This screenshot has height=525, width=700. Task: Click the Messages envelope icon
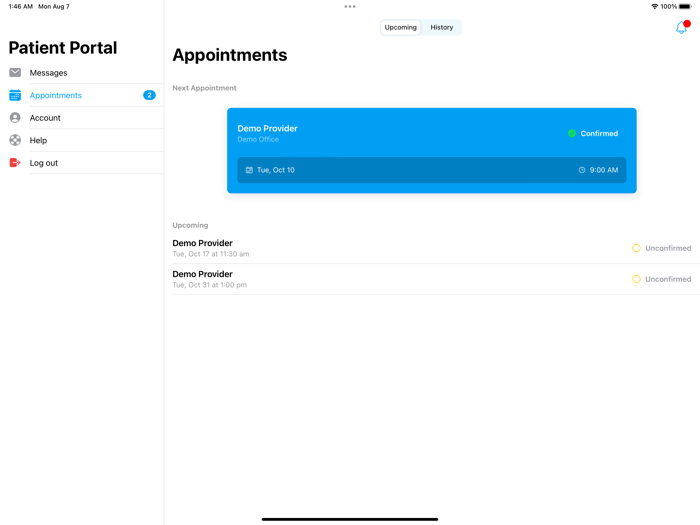click(15, 72)
